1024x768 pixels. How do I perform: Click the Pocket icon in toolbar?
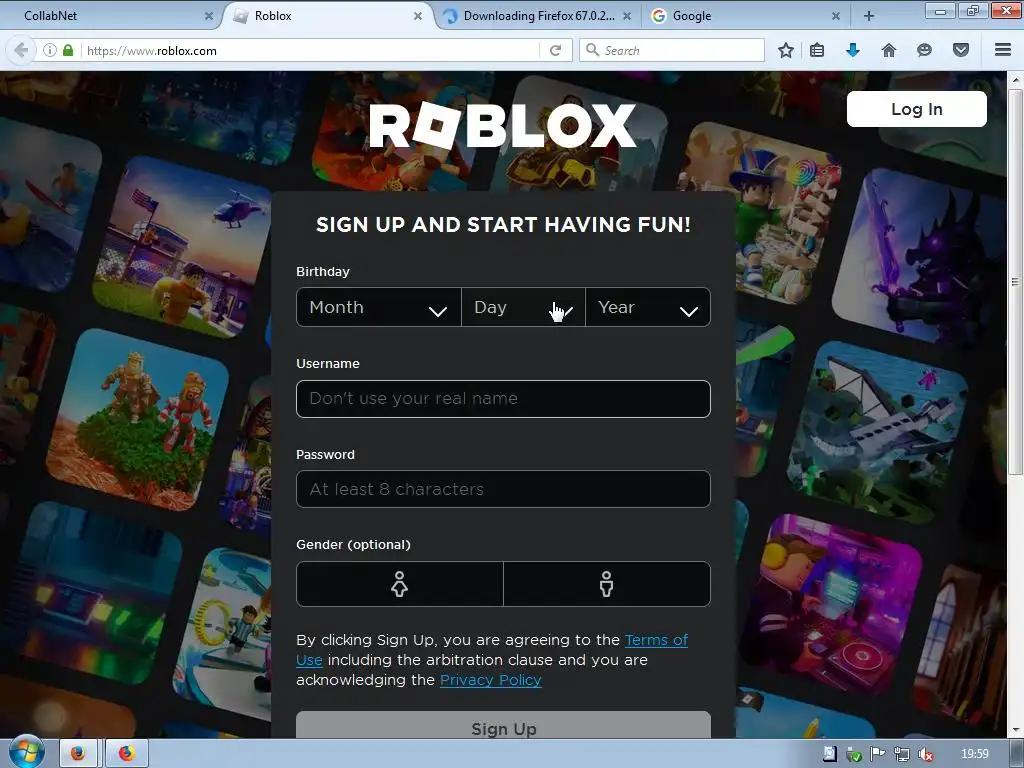click(x=961, y=50)
